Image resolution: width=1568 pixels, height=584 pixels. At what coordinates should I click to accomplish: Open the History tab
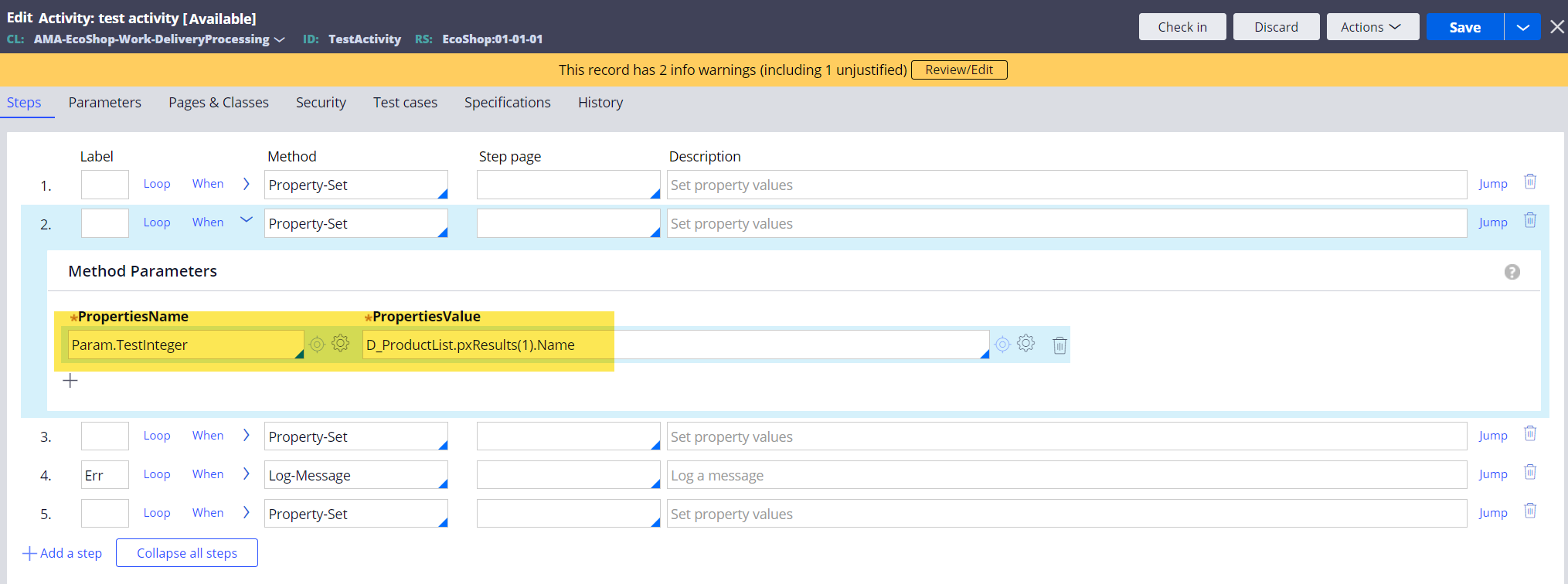pyautogui.click(x=600, y=103)
